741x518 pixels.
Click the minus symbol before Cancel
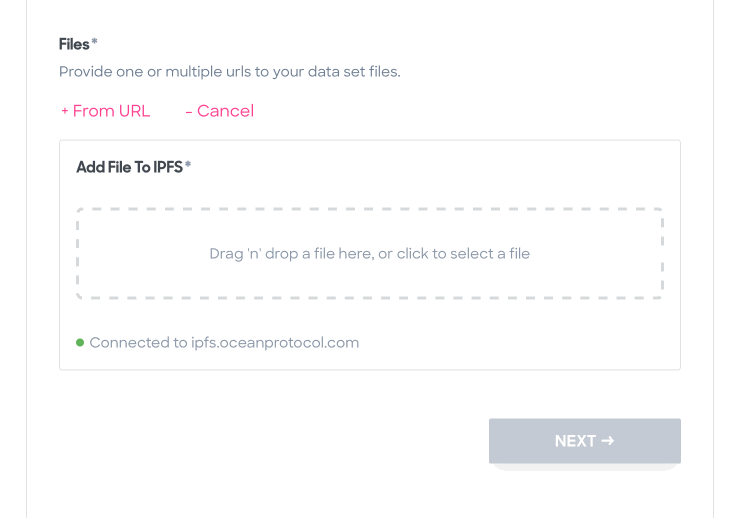[x=189, y=112]
